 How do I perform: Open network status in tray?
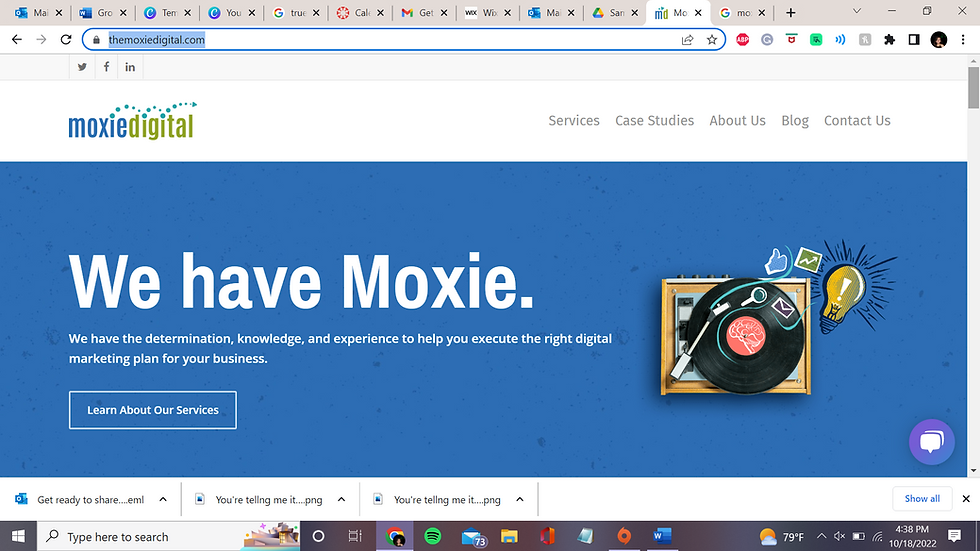[878, 536]
